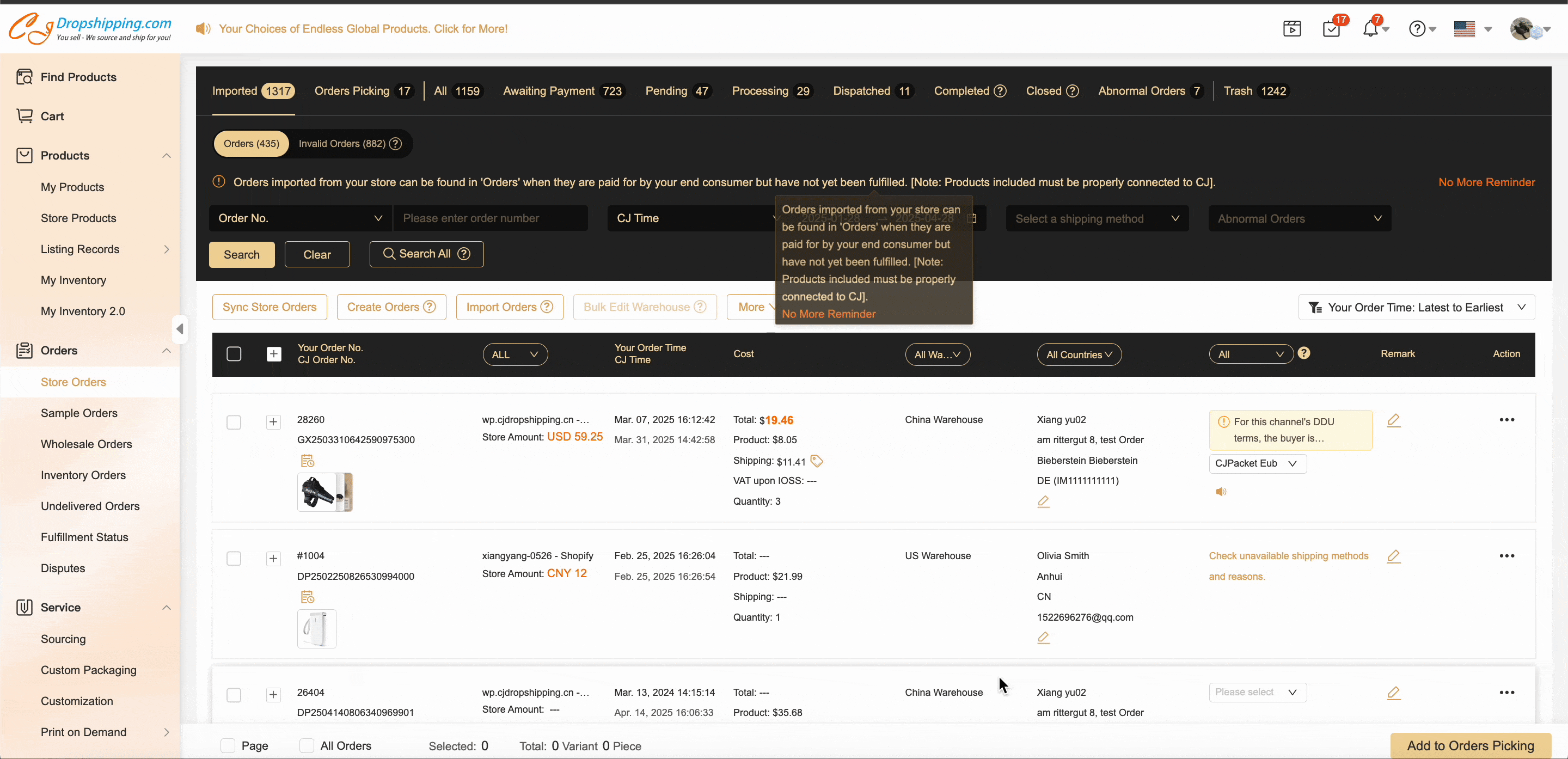
Task: Click the CJ Dropshipping logo
Action: click(x=90, y=28)
